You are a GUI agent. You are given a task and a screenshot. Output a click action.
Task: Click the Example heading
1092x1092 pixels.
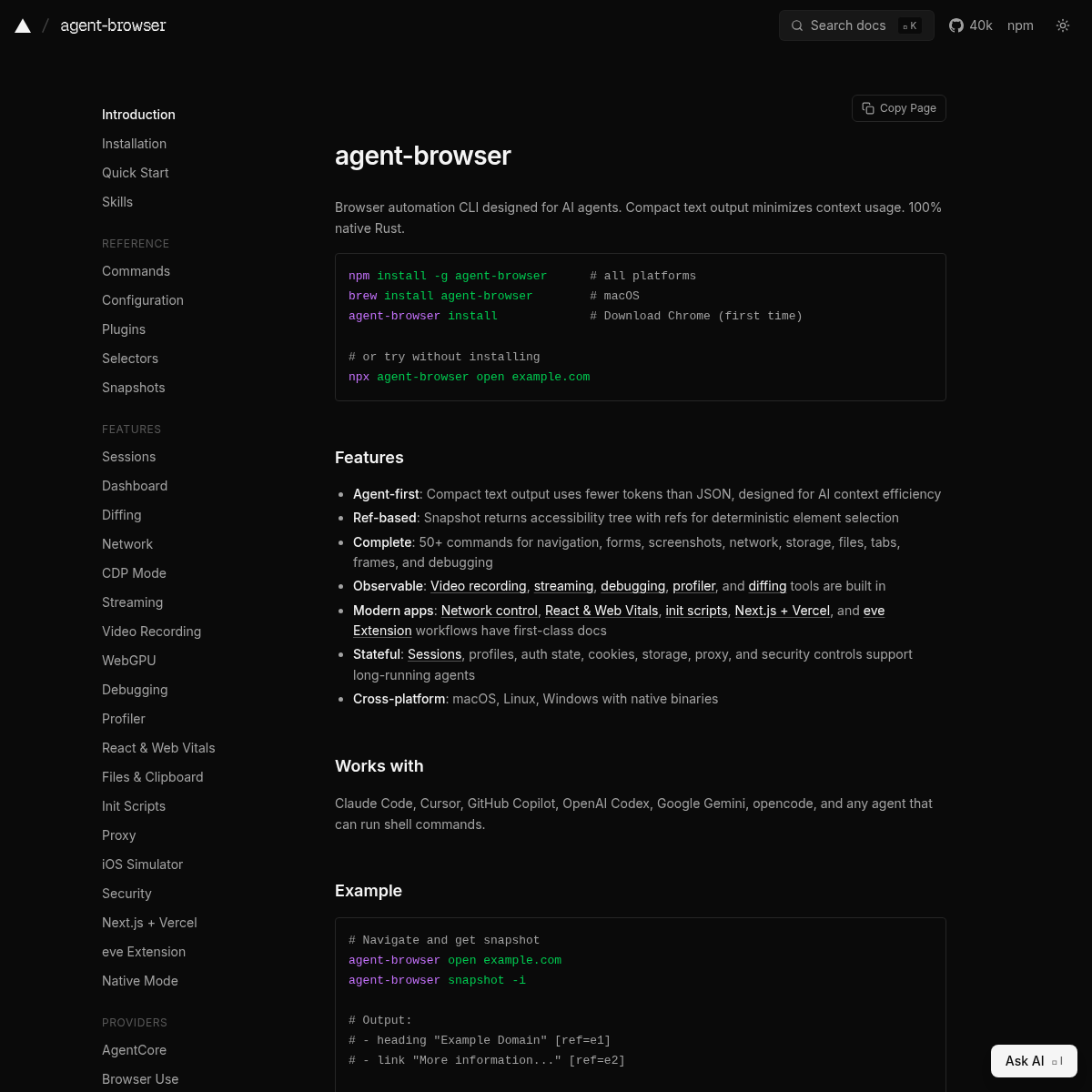369,891
